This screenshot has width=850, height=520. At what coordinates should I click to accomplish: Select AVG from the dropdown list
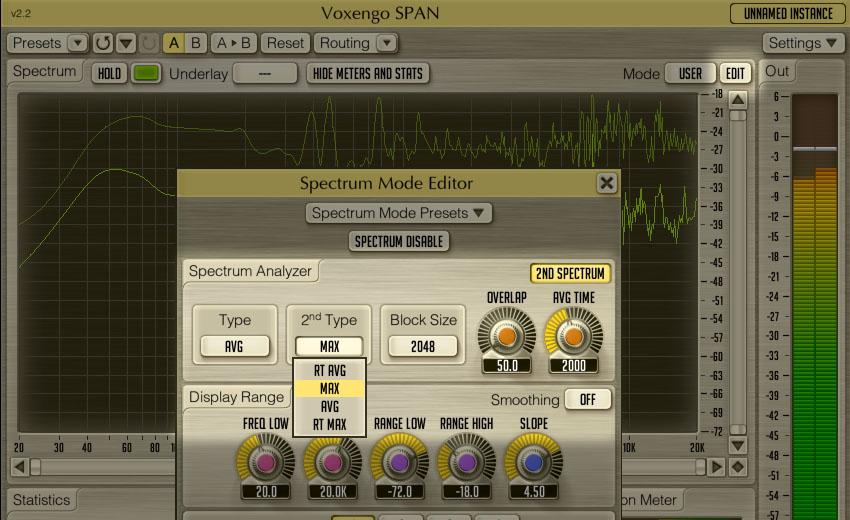click(329, 407)
